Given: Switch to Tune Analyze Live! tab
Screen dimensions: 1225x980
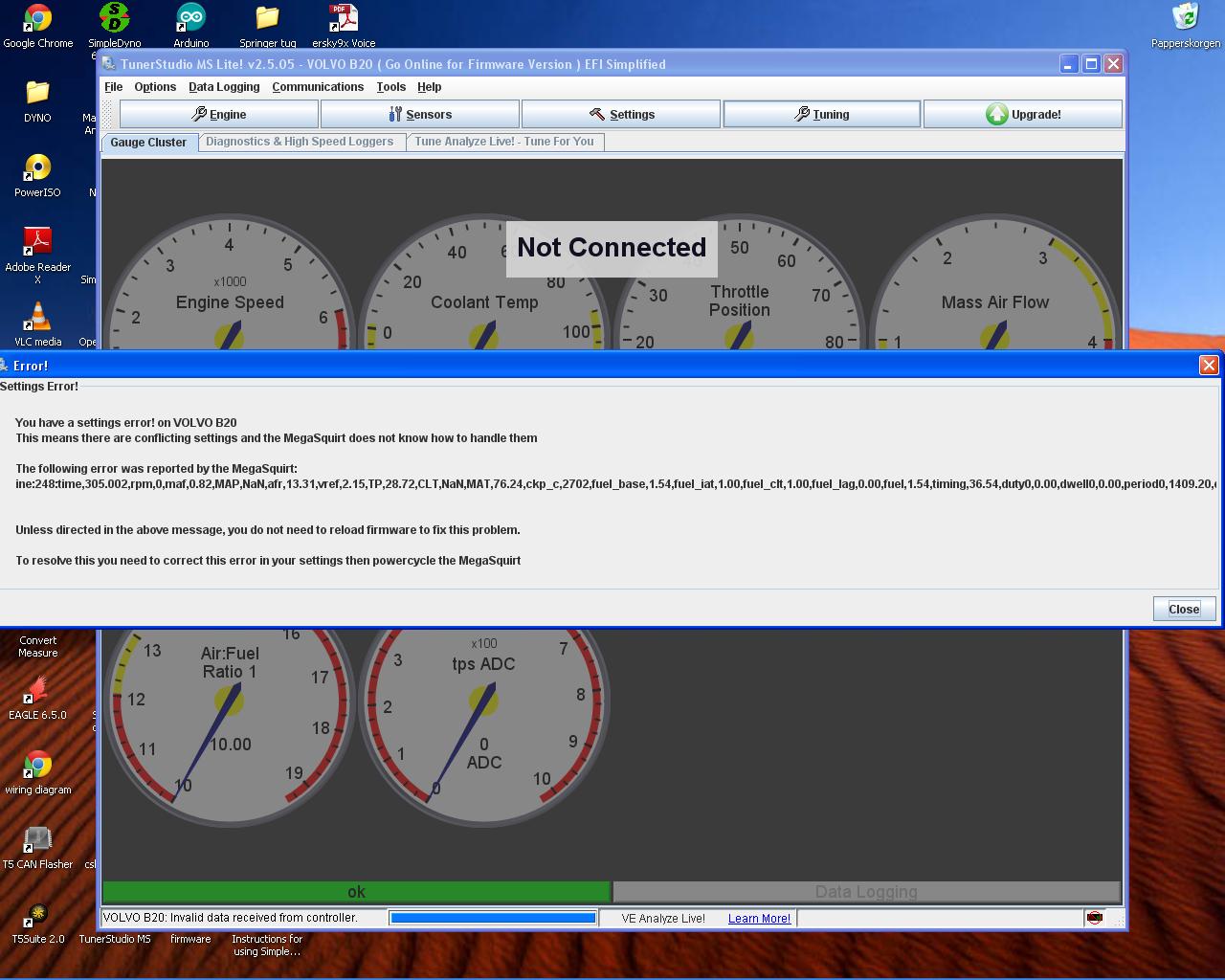Looking at the screenshot, I should coord(504,142).
